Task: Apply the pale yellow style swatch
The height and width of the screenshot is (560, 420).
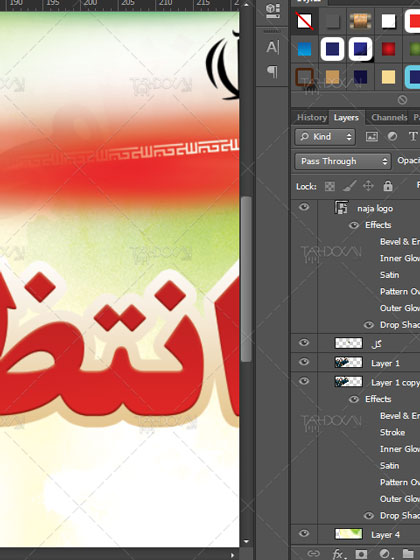Action: 388,77
